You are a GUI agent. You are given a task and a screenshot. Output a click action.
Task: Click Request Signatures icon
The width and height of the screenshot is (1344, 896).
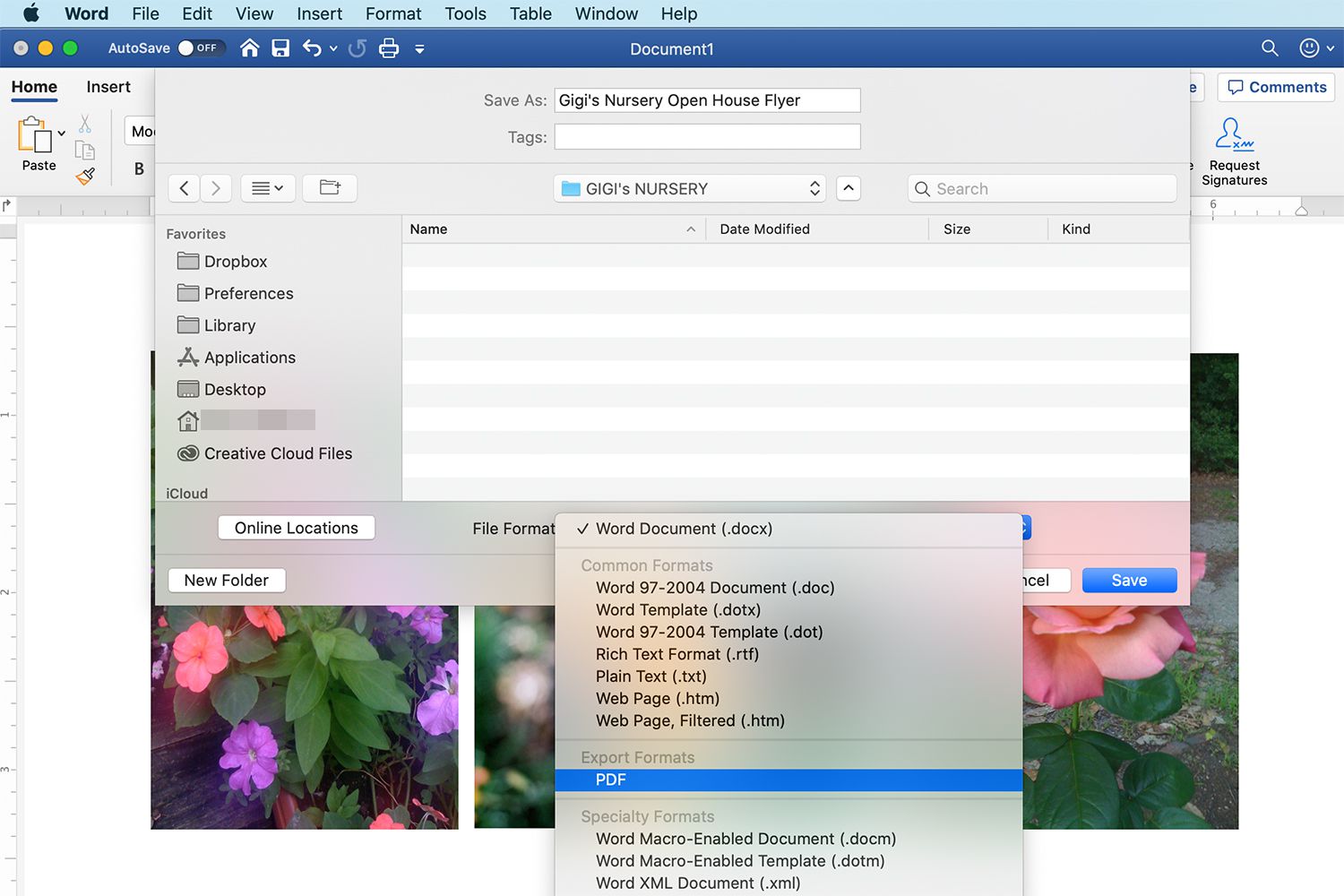pyautogui.click(x=1235, y=134)
